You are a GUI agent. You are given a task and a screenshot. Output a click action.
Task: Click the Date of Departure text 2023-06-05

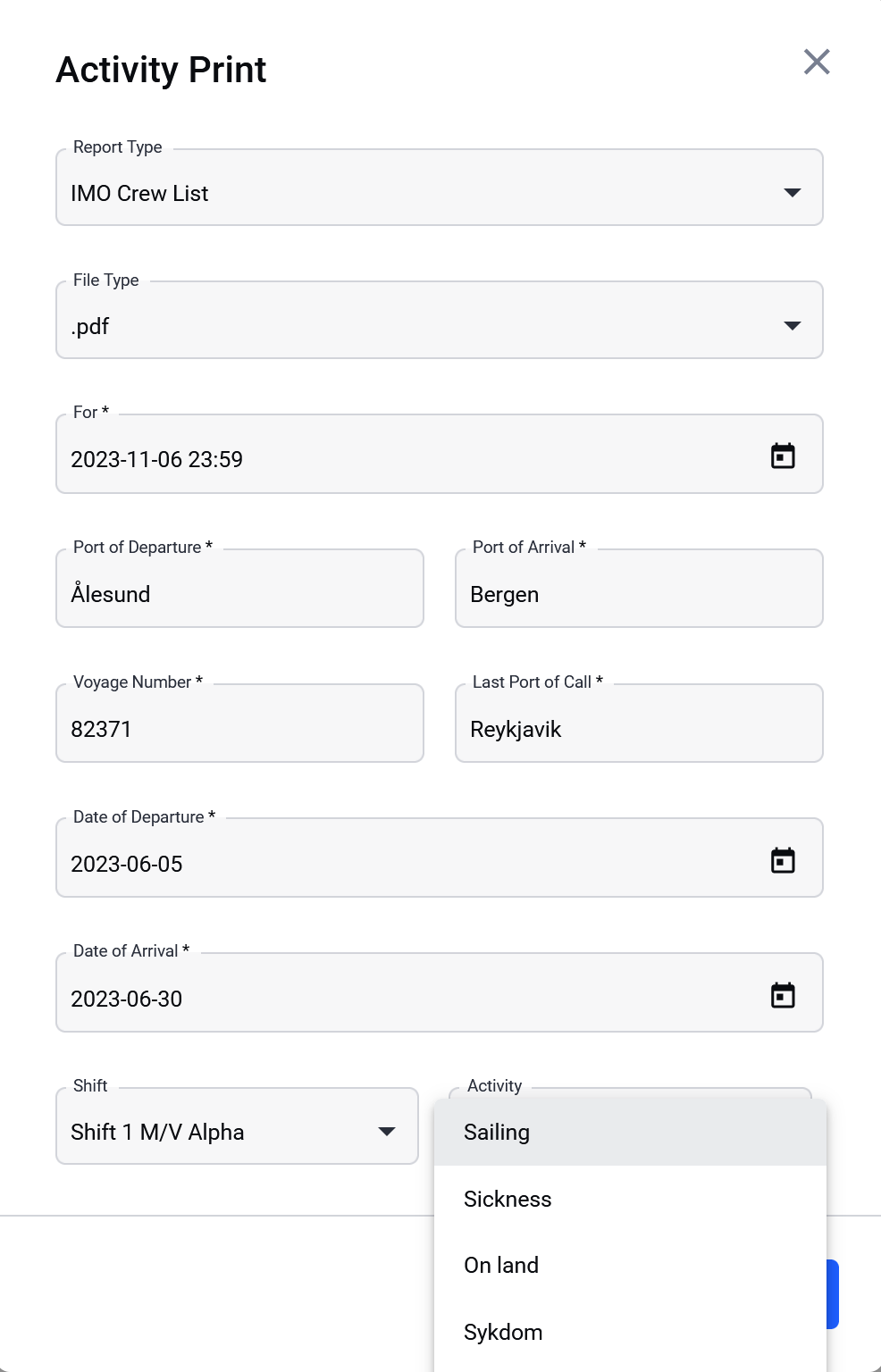click(x=127, y=864)
